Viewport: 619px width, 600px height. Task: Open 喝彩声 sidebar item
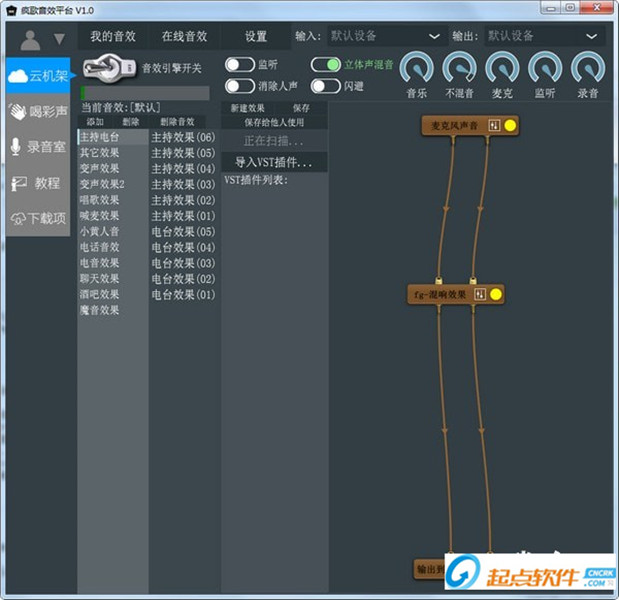pyautogui.click(x=38, y=112)
